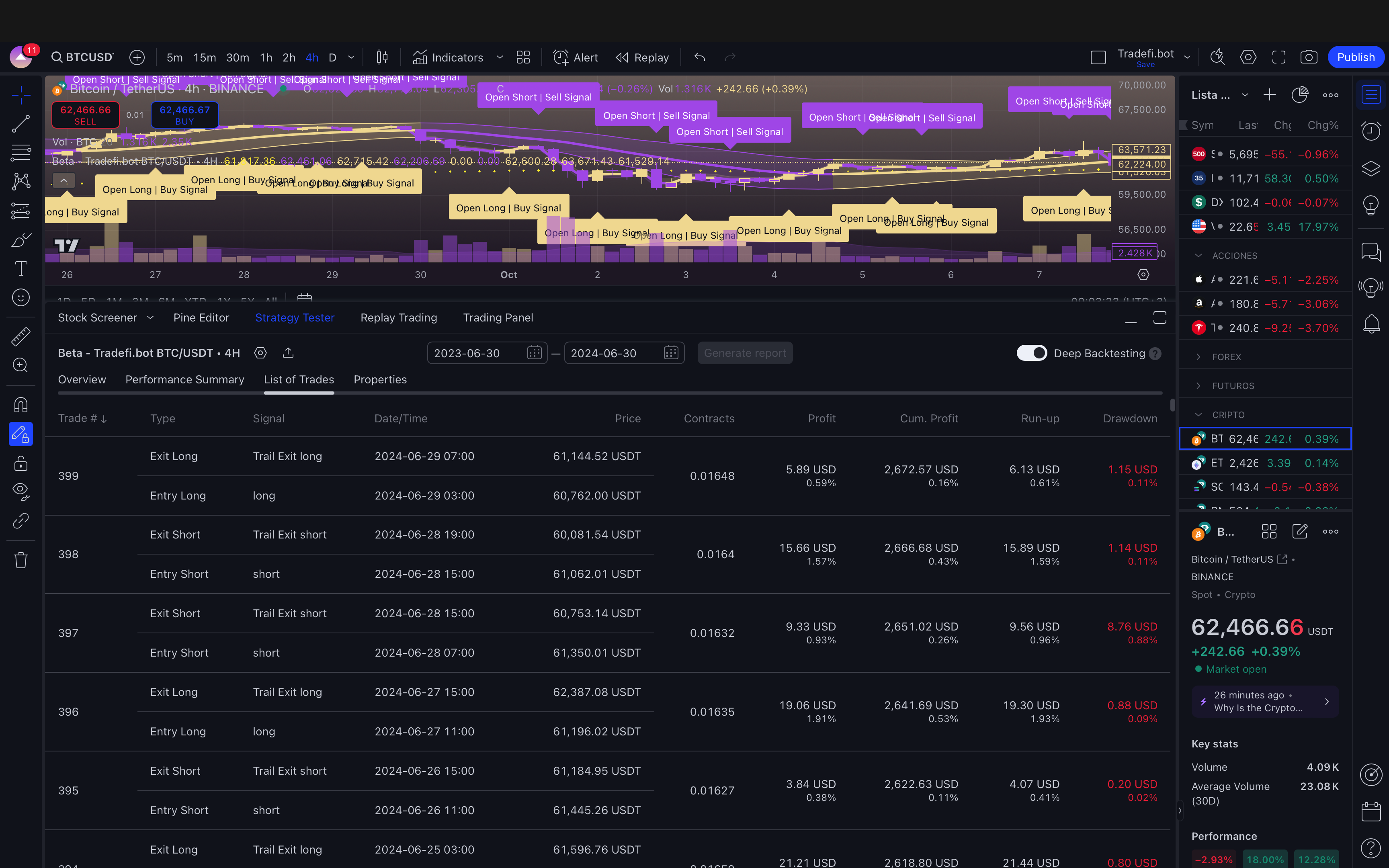The height and width of the screenshot is (868, 1389).
Task: Toggle lock all drawing tools
Action: click(20, 463)
